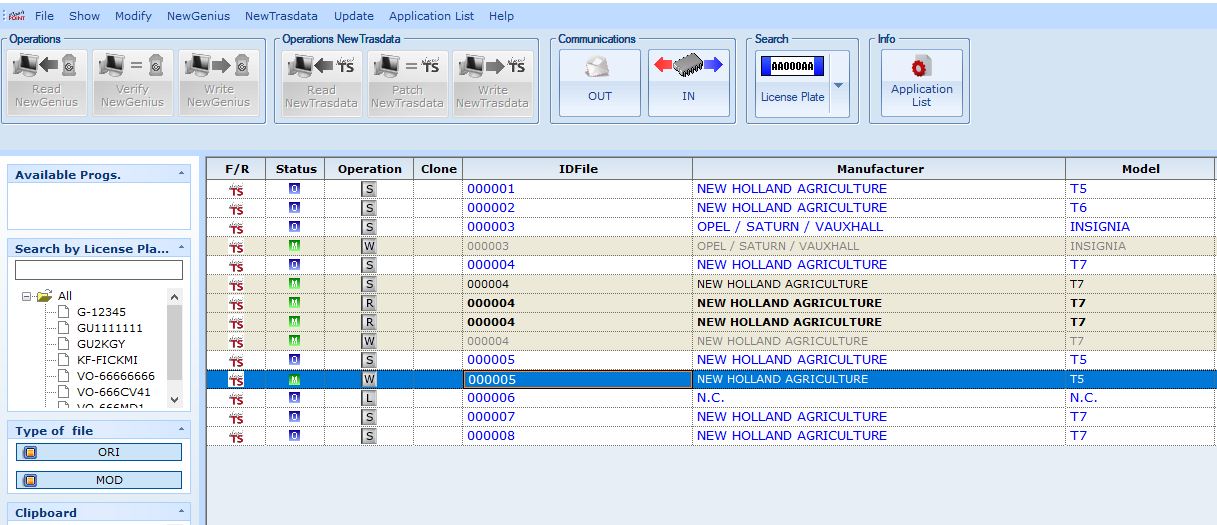Open the IN communications button
Image resolution: width=1217 pixels, height=525 pixels.
pyautogui.click(x=689, y=83)
